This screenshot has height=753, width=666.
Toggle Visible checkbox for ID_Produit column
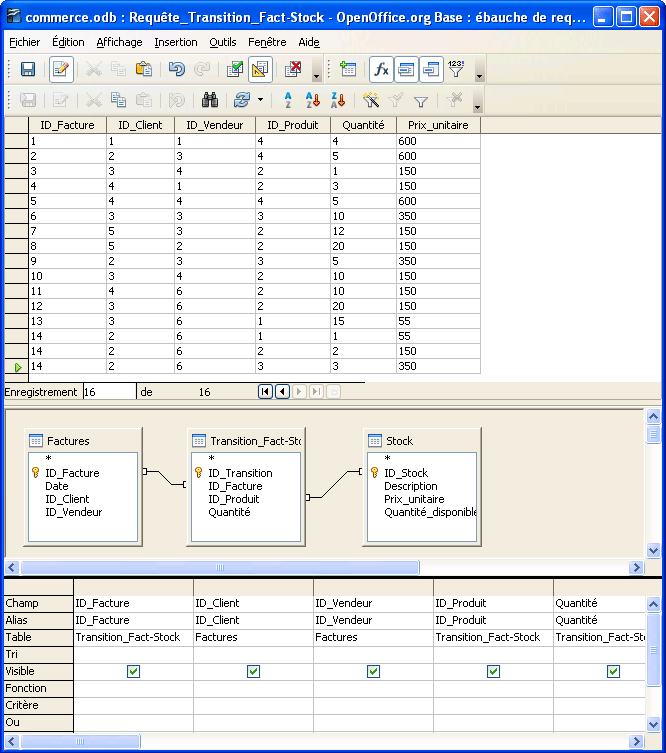tap(493, 672)
